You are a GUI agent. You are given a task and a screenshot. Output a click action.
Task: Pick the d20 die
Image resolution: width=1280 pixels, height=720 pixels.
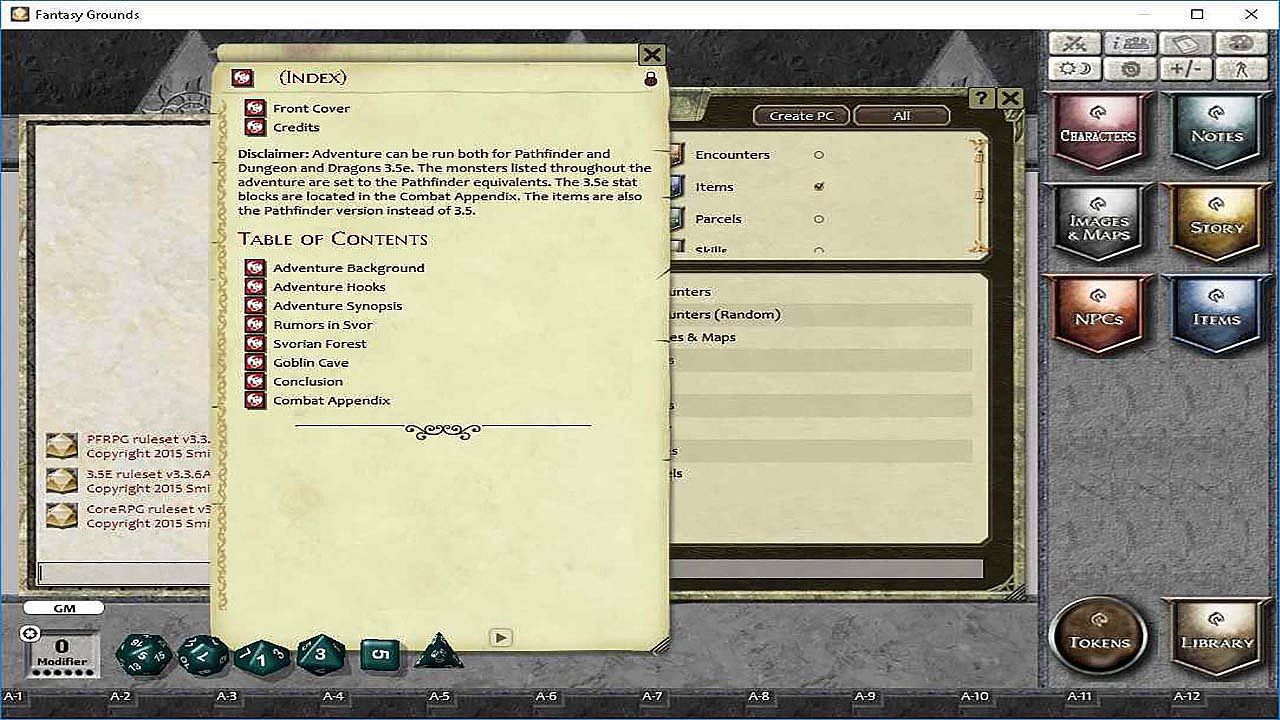tap(144, 655)
